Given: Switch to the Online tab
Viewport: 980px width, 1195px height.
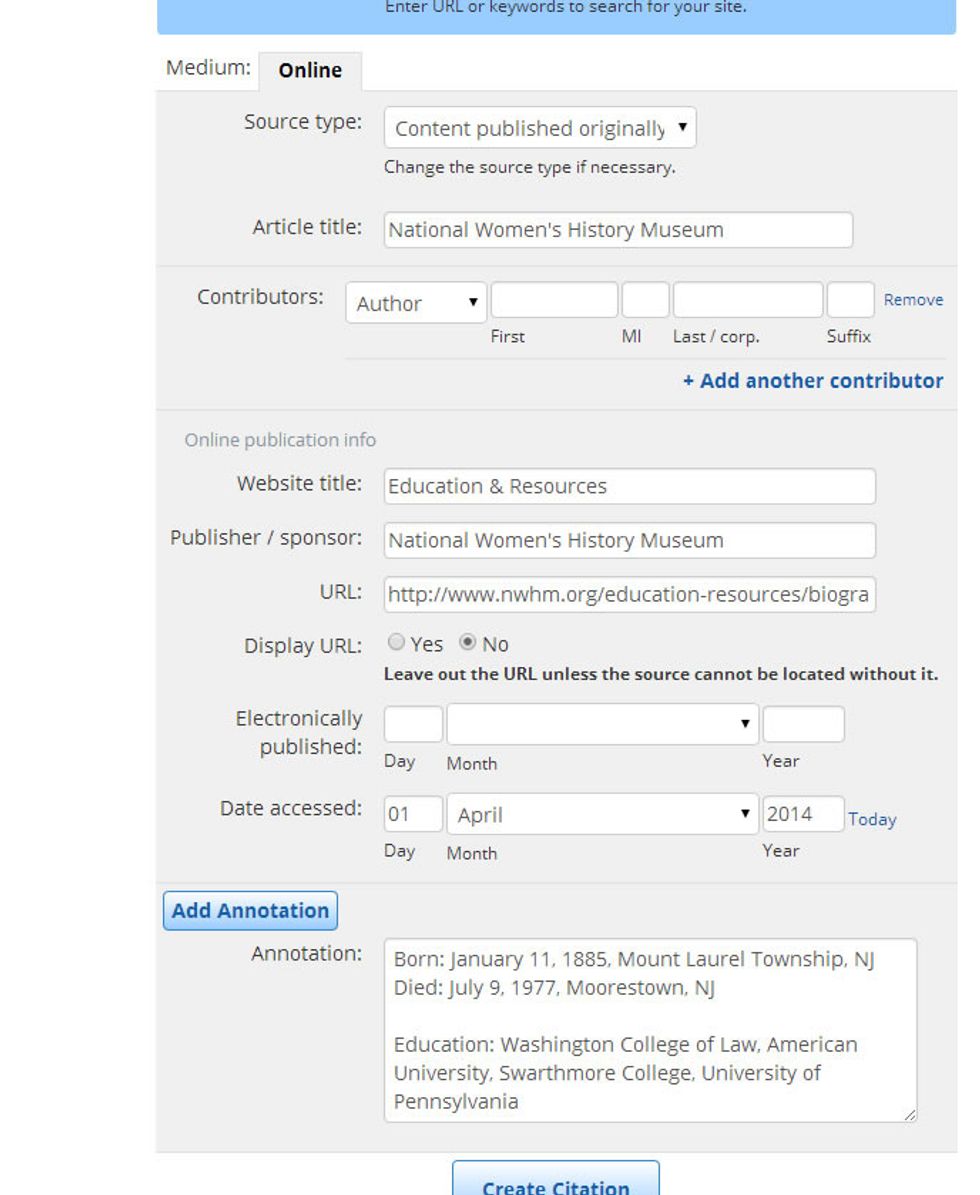Looking at the screenshot, I should (310, 70).
